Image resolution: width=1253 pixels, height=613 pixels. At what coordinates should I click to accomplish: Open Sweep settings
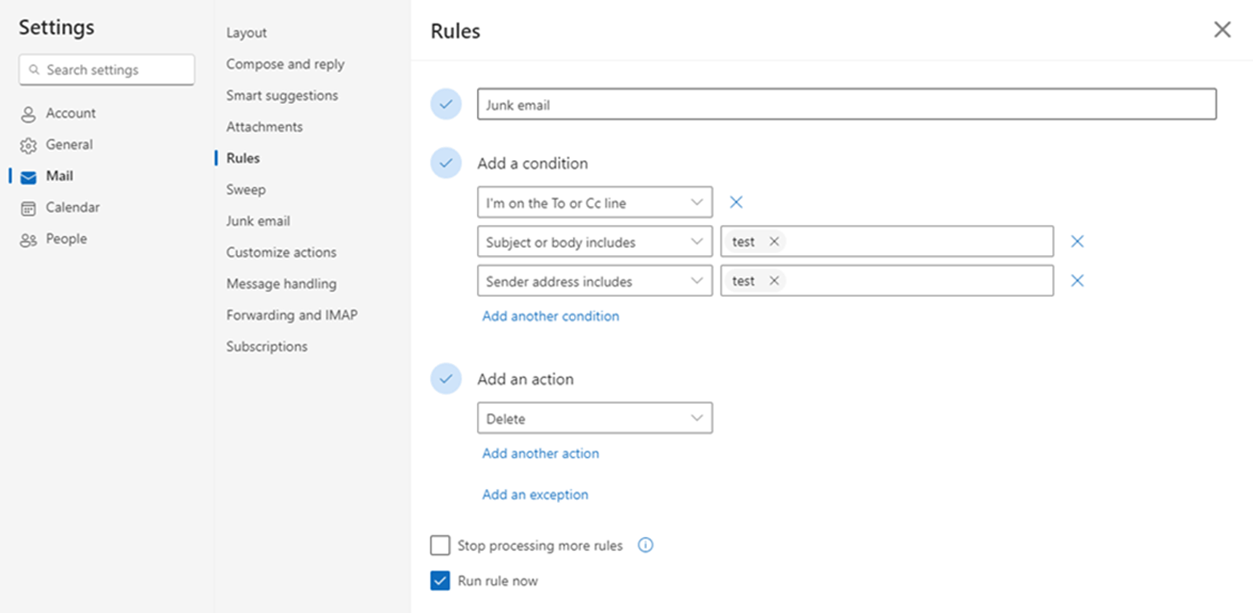[246, 190]
